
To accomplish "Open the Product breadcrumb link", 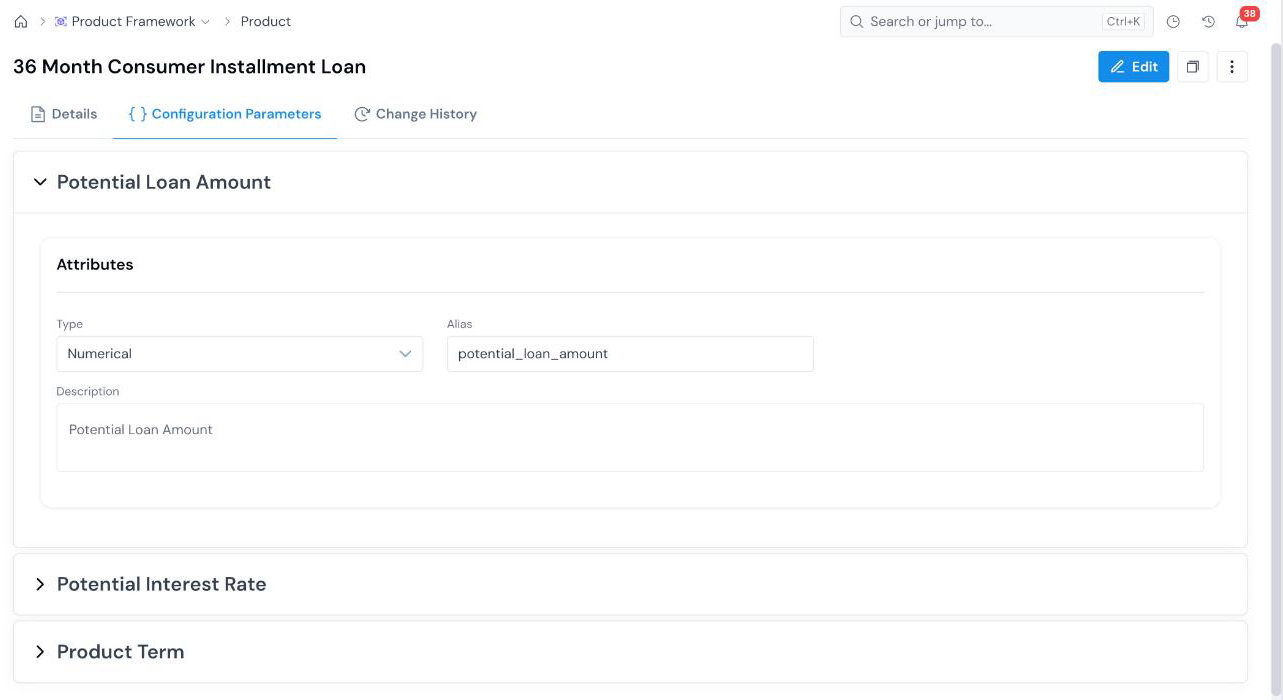I will (266, 21).
